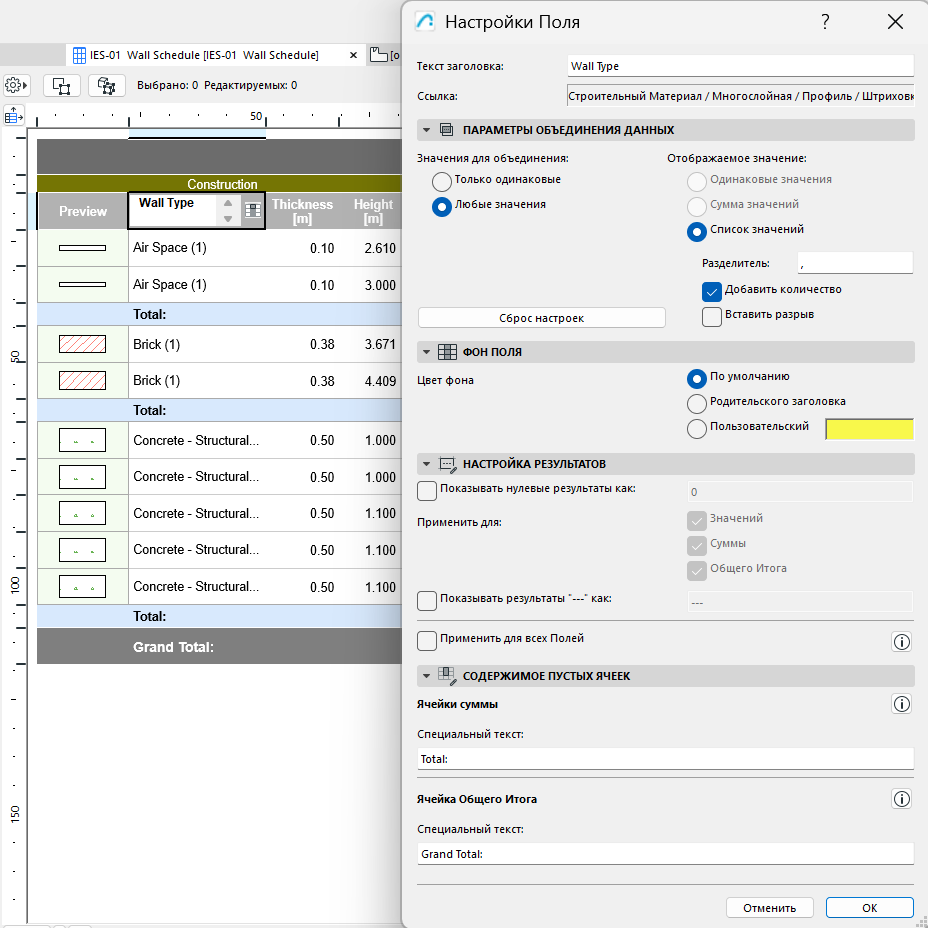This screenshot has width=928, height=928.
Task: Edit the Grand Total: text field
Action: pyautogui.click(x=665, y=854)
